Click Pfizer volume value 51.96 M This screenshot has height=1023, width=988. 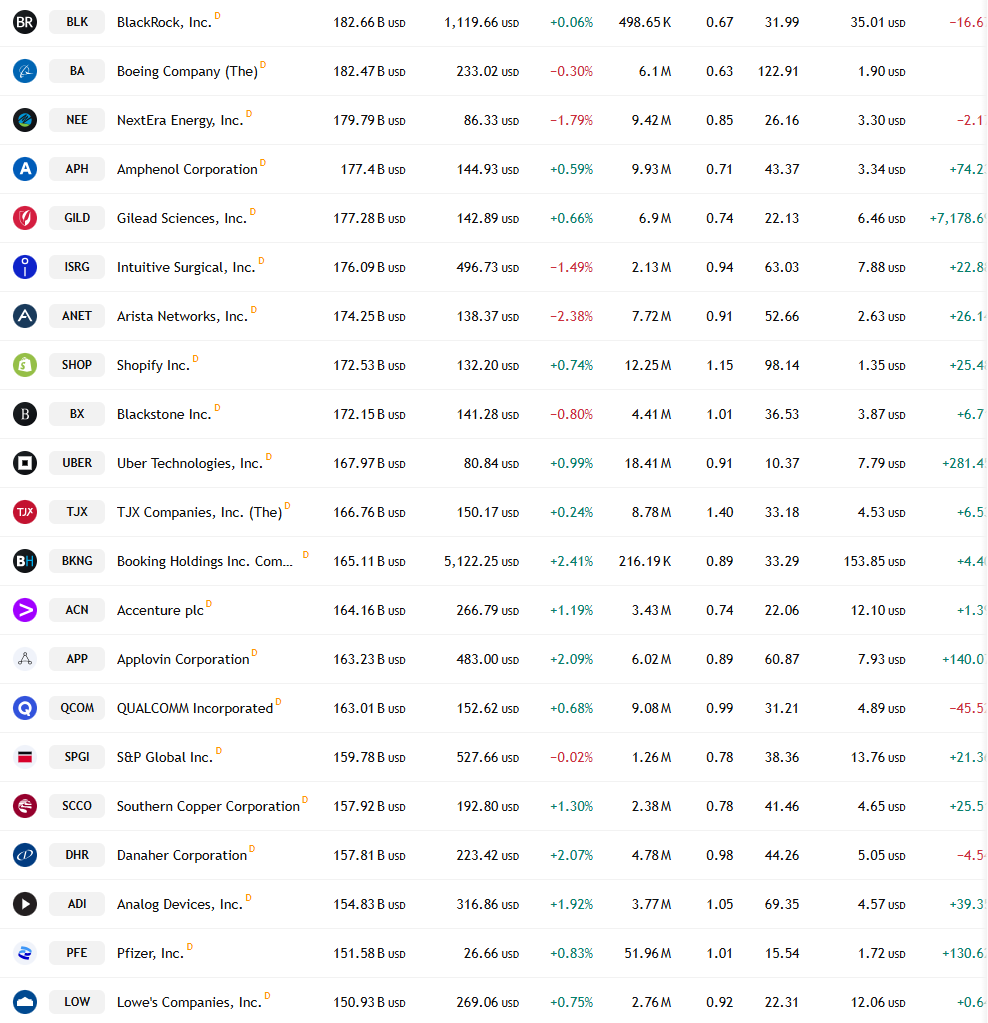[648, 954]
